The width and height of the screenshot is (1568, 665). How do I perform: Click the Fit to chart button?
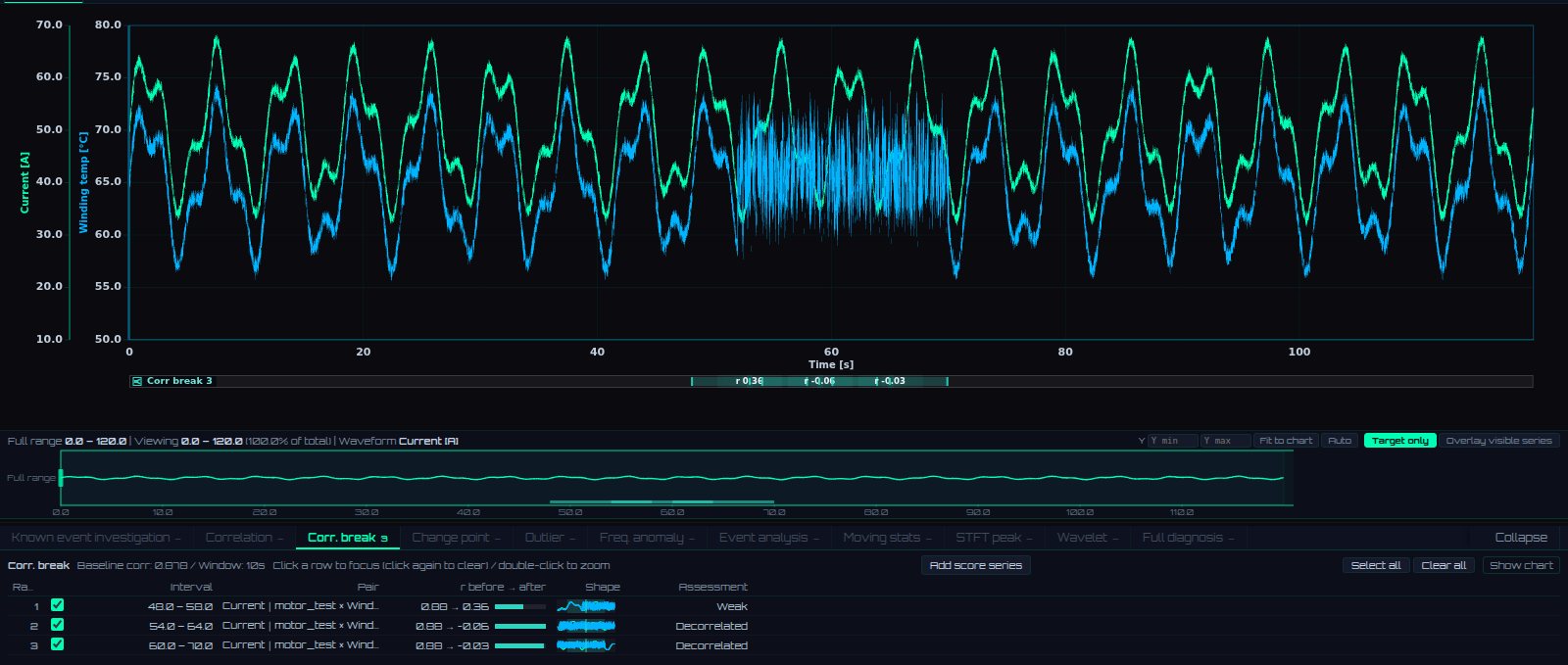click(x=1286, y=441)
